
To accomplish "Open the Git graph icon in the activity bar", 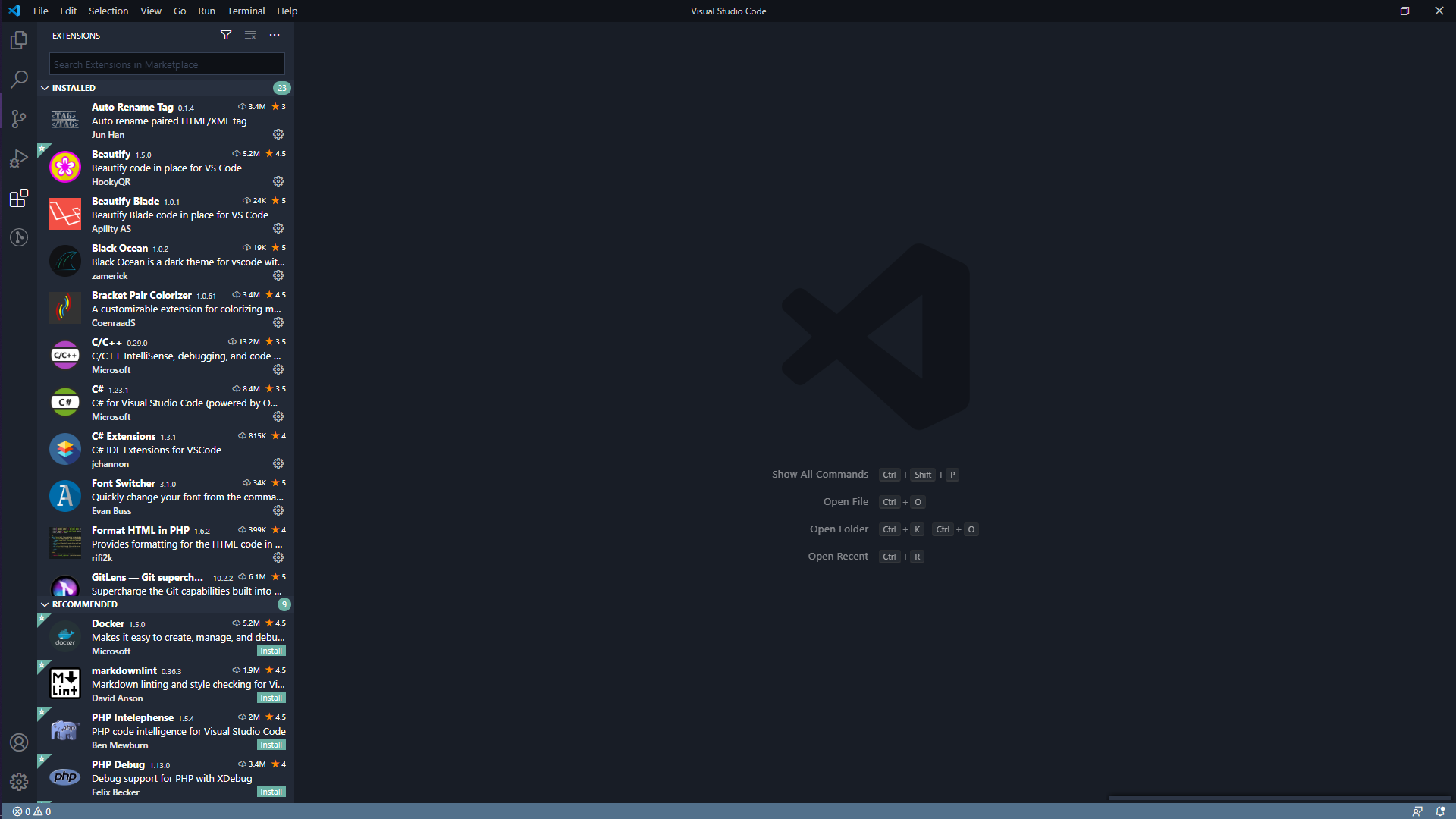I will click(19, 237).
